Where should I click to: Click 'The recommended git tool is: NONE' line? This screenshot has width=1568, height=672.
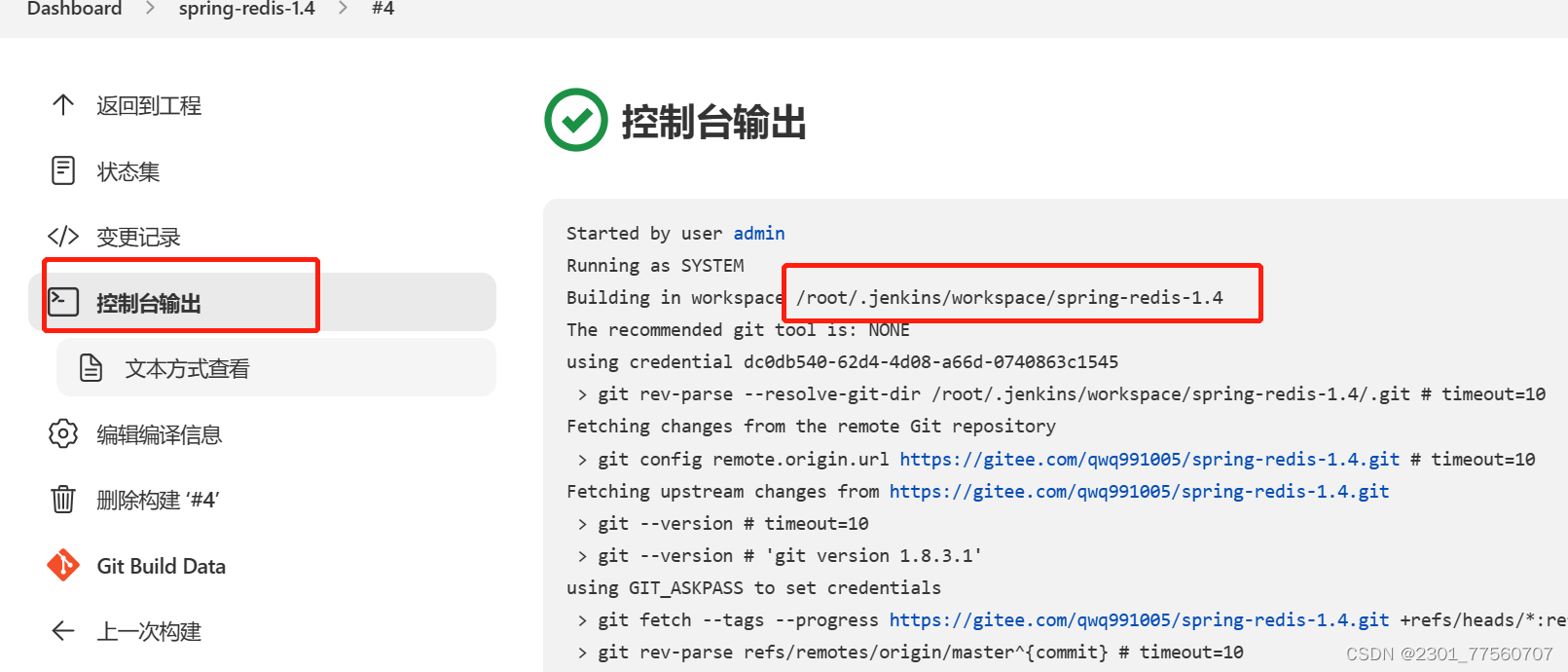(x=738, y=329)
